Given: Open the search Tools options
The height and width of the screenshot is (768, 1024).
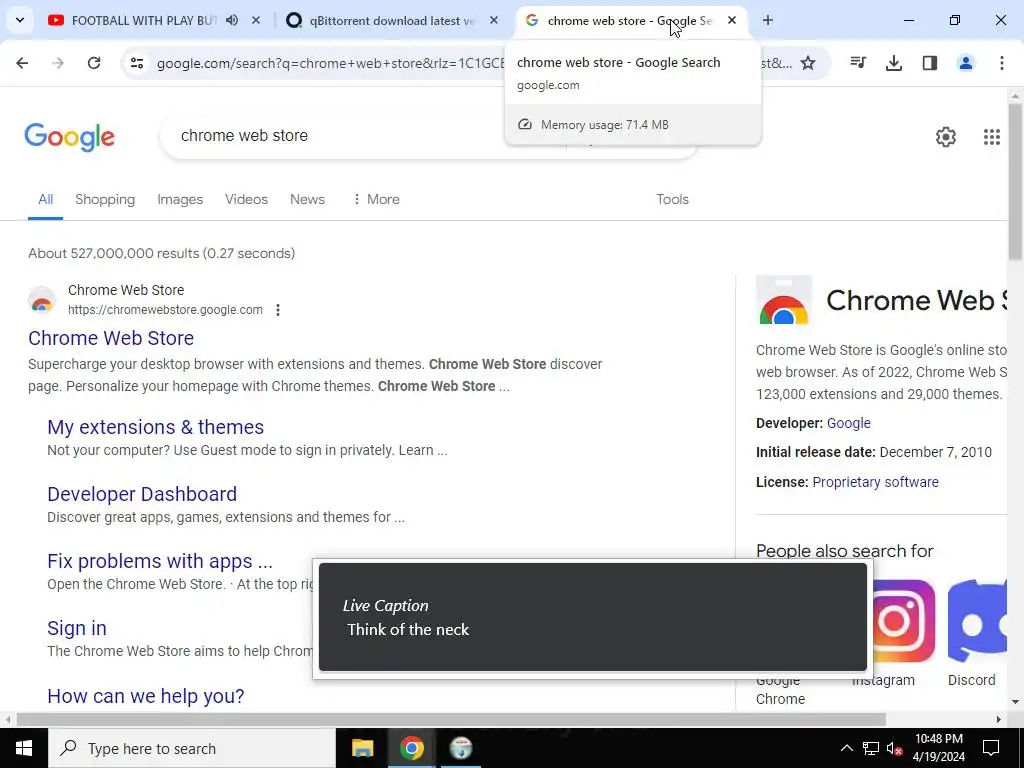Looking at the screenshot, I should point(672,199).
